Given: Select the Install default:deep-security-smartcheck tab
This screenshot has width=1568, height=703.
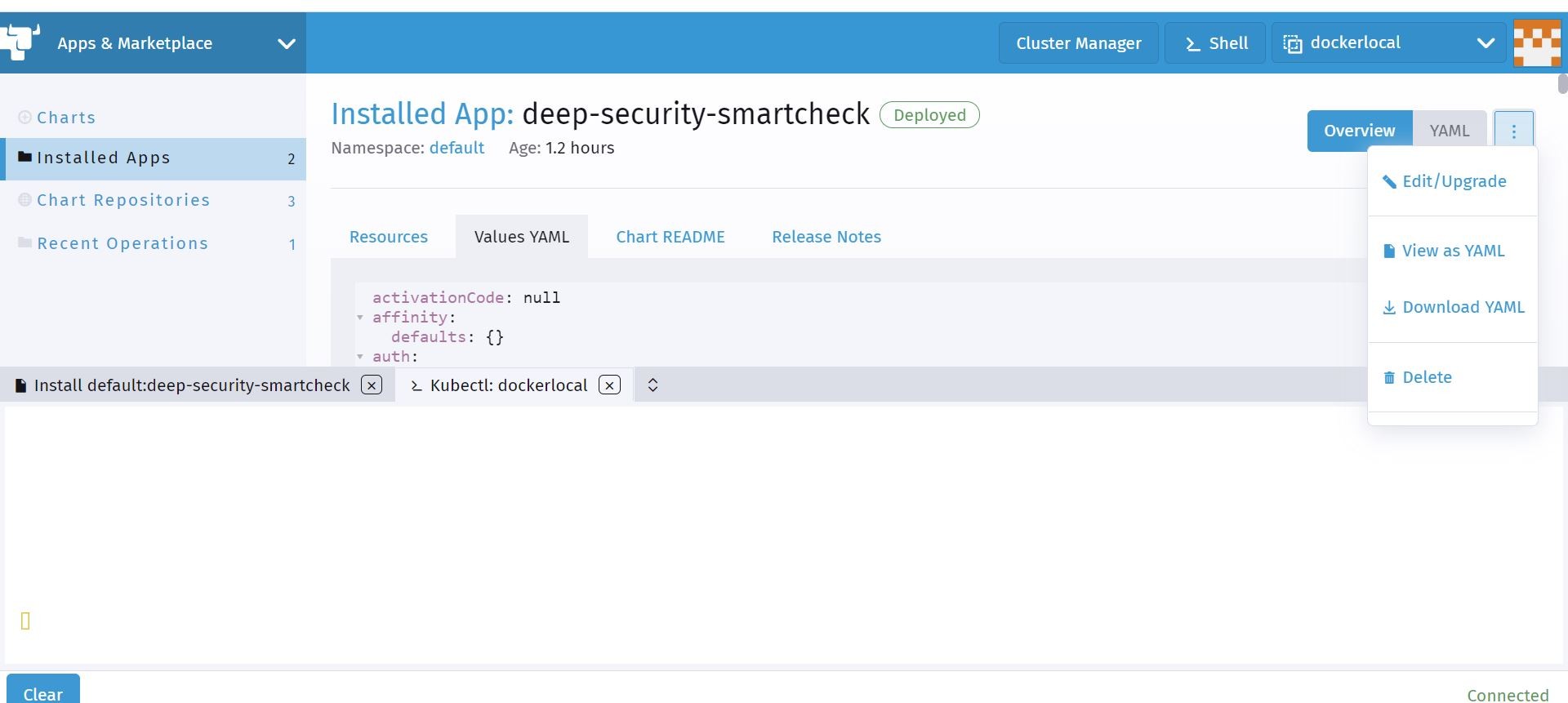Looking at the screenshot, I should [x=192, y=385].
